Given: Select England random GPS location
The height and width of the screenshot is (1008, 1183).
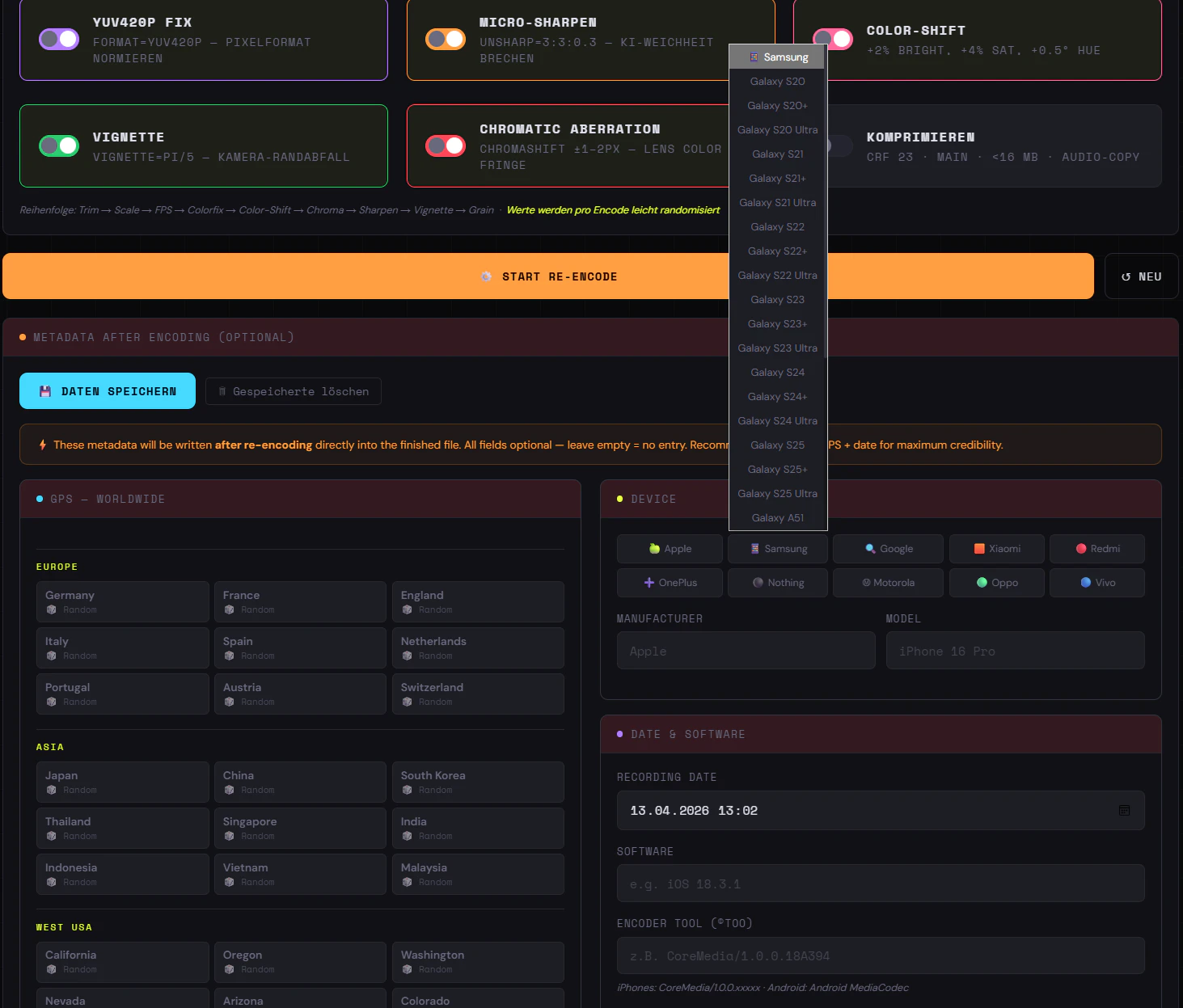Looking at the screenshot, I should pos(478,602).
